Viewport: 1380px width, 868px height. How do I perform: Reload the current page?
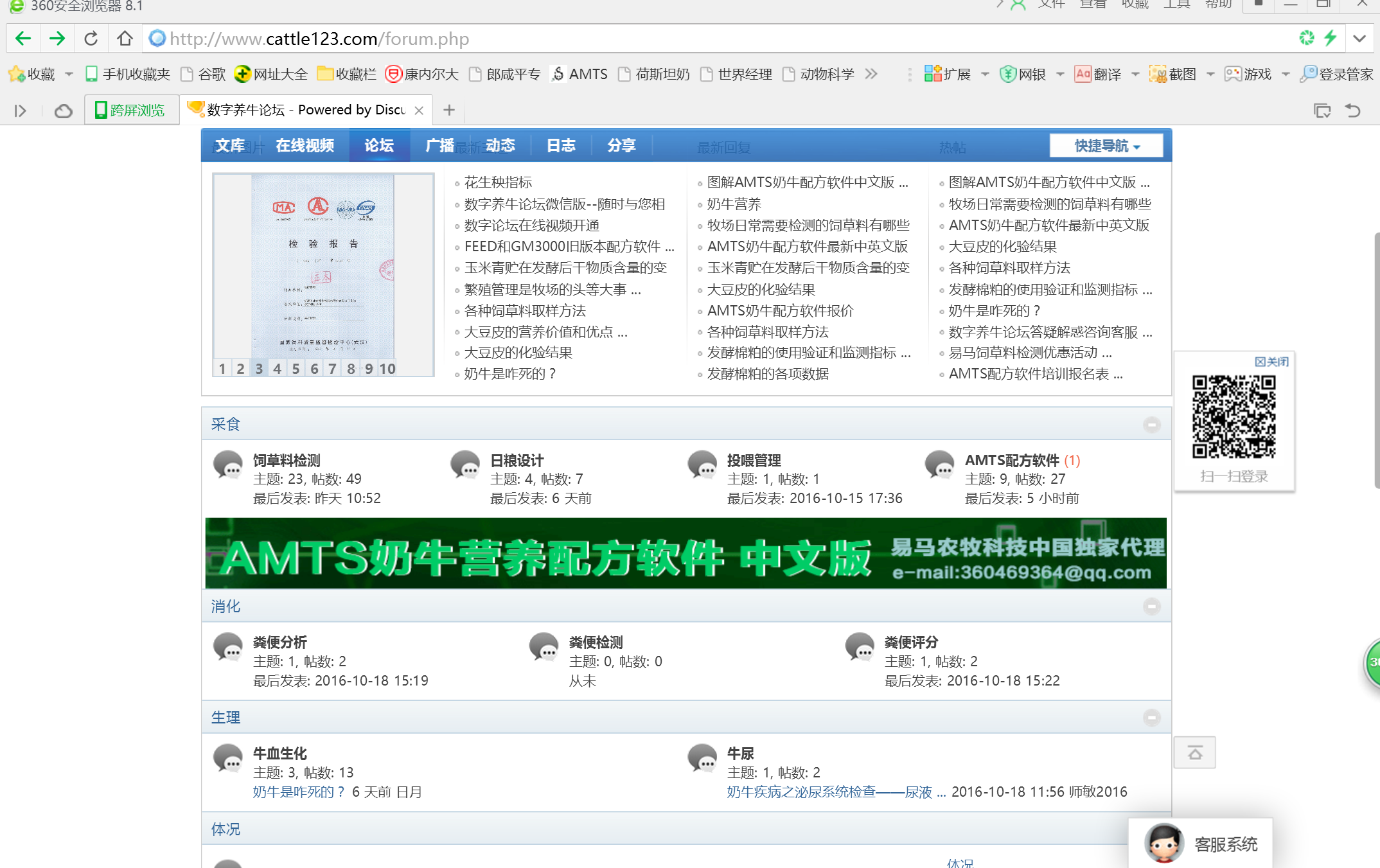click(91, 39)
